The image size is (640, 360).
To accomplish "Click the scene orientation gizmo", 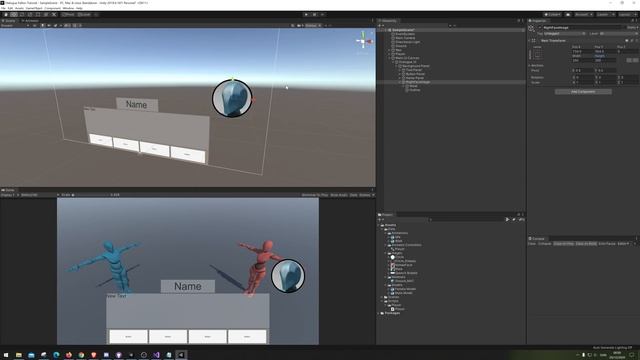I will pos(363,41).
